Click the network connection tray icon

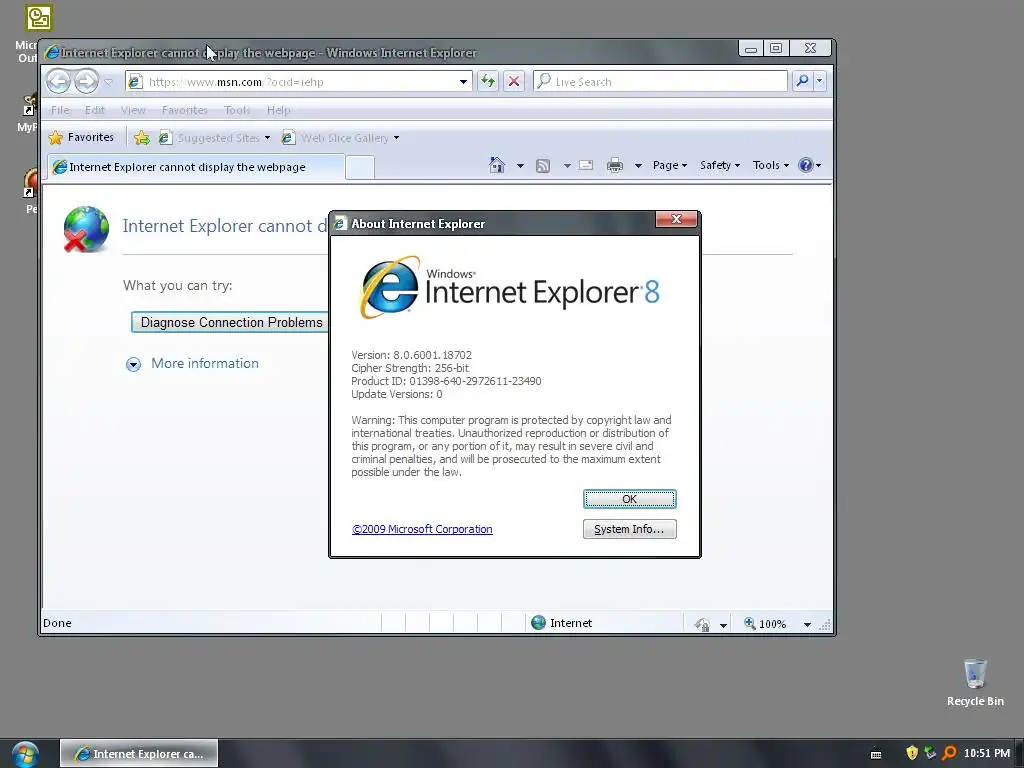click(x=930, y=753)
